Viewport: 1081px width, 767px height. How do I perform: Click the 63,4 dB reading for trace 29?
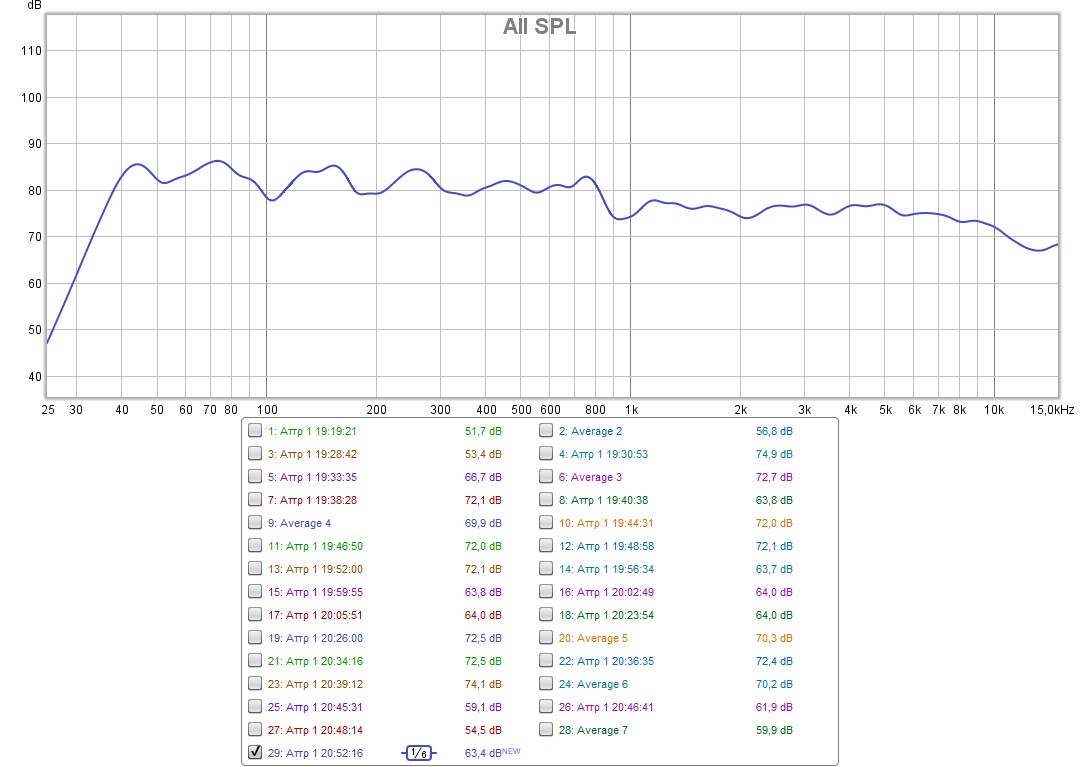tap(484, 753)
